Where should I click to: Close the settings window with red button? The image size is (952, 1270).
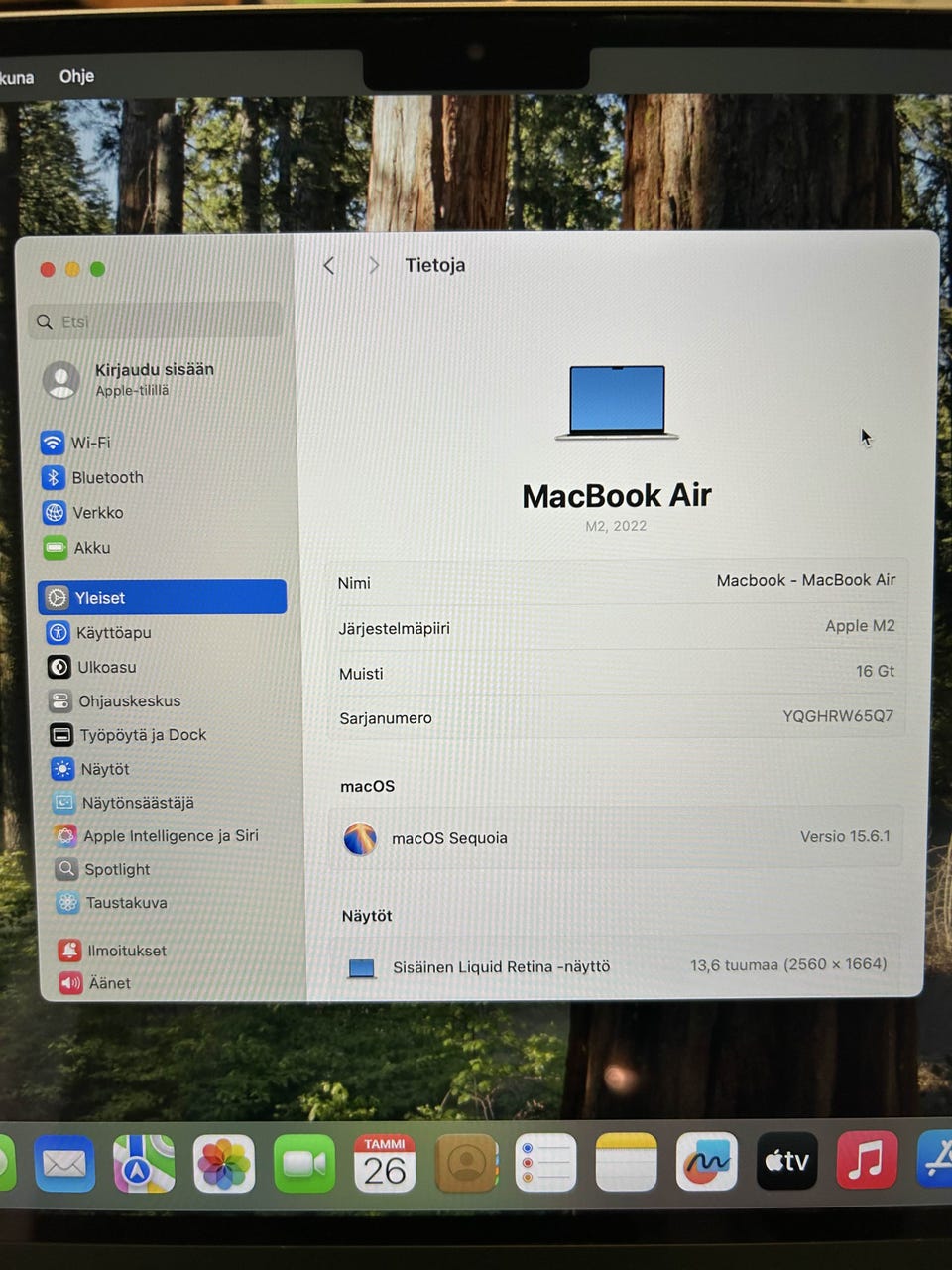coord(48,269)
